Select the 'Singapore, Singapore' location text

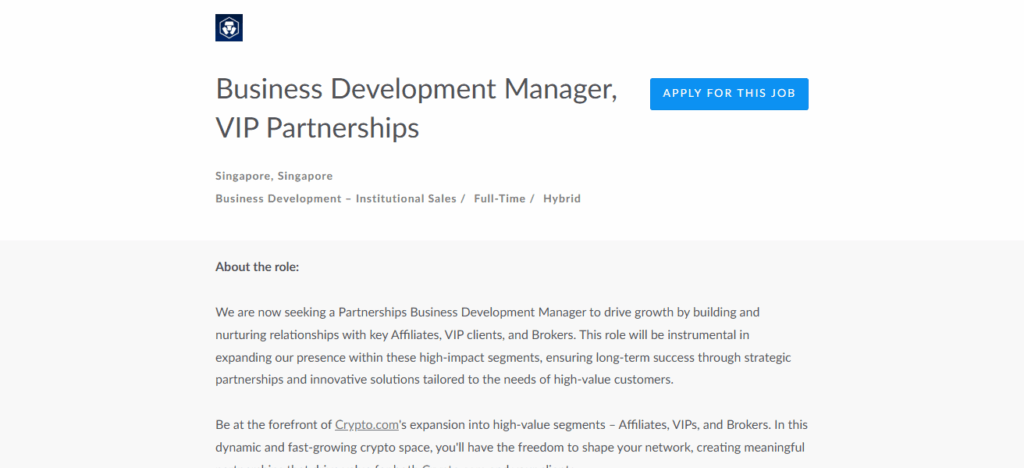(x=274, y=176)
